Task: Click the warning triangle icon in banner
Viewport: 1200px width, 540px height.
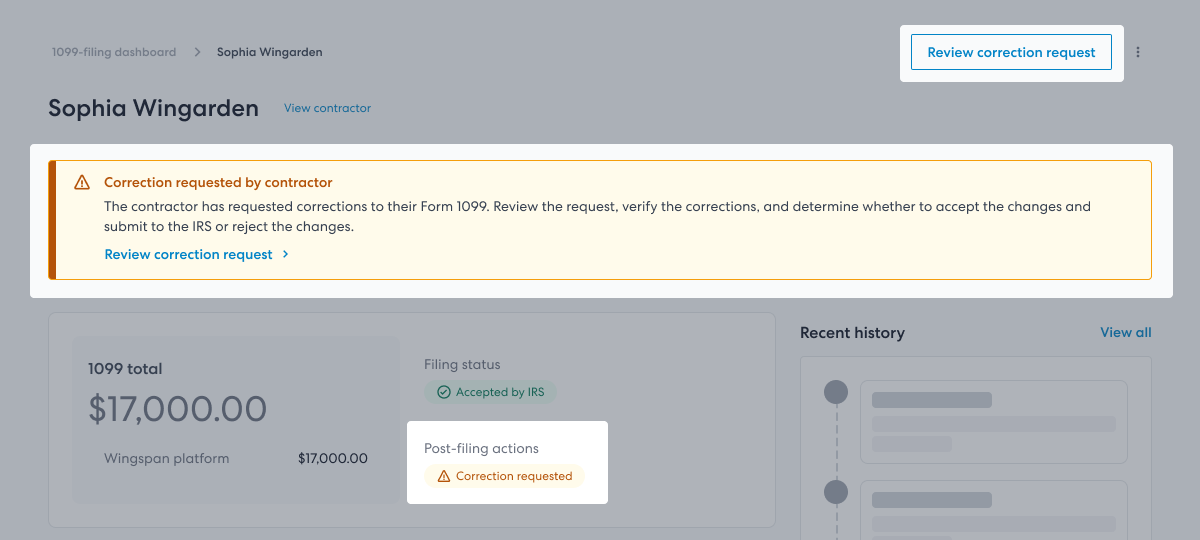Action: pyautogui.click(x=82, y=183)
